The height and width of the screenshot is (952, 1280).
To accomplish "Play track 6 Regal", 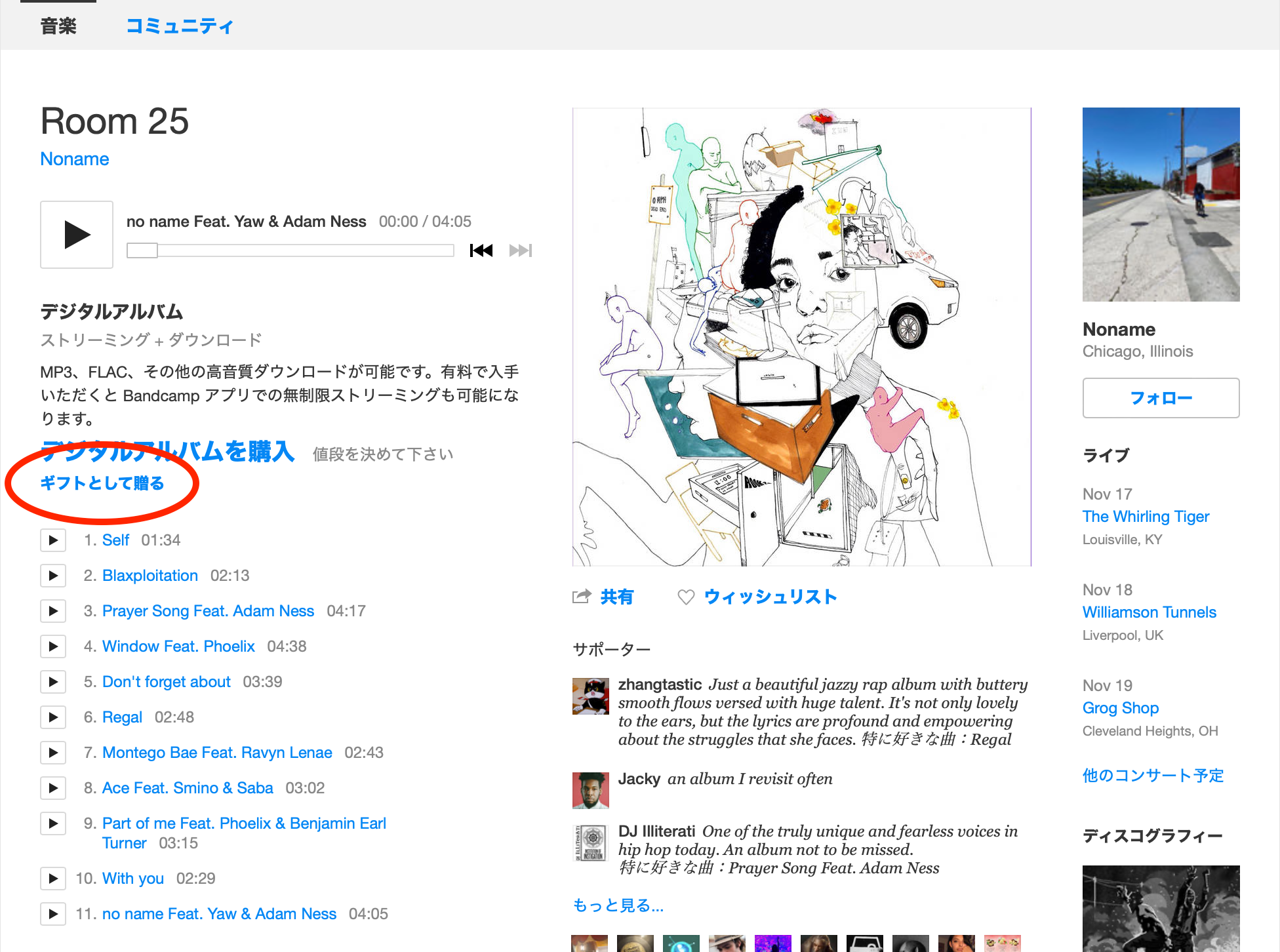I will (53, 717).
